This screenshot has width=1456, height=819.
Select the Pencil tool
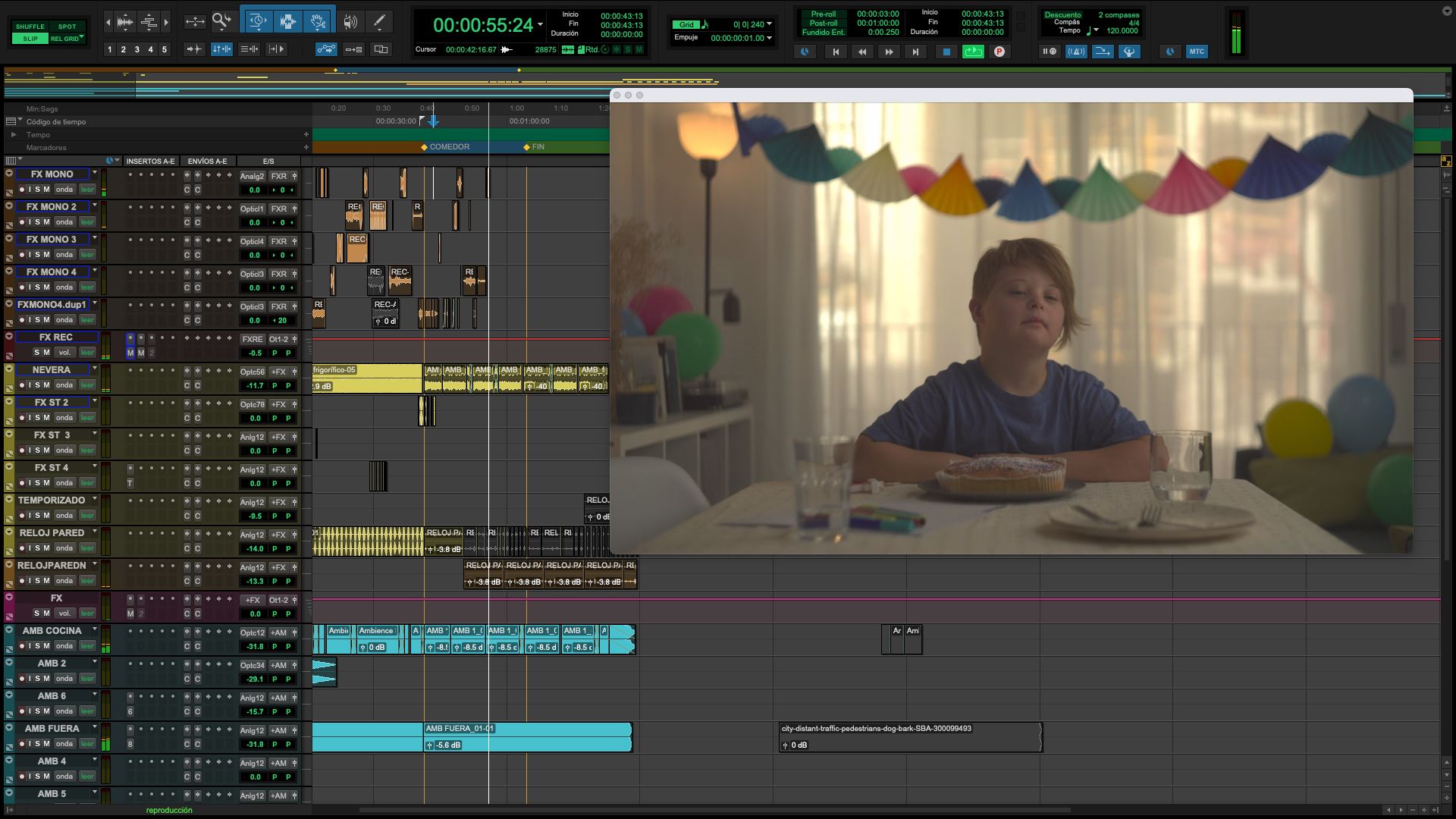pos(379,21)
